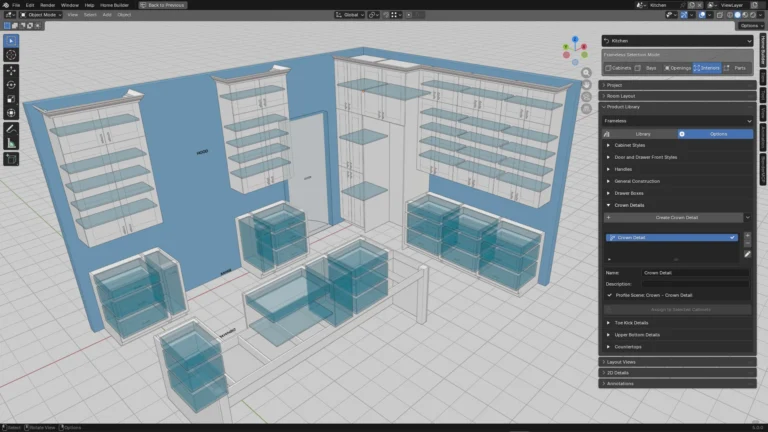This screenshot has width=768, height=432.
Task: Click the red X axis gizmo
Action: 584,47
